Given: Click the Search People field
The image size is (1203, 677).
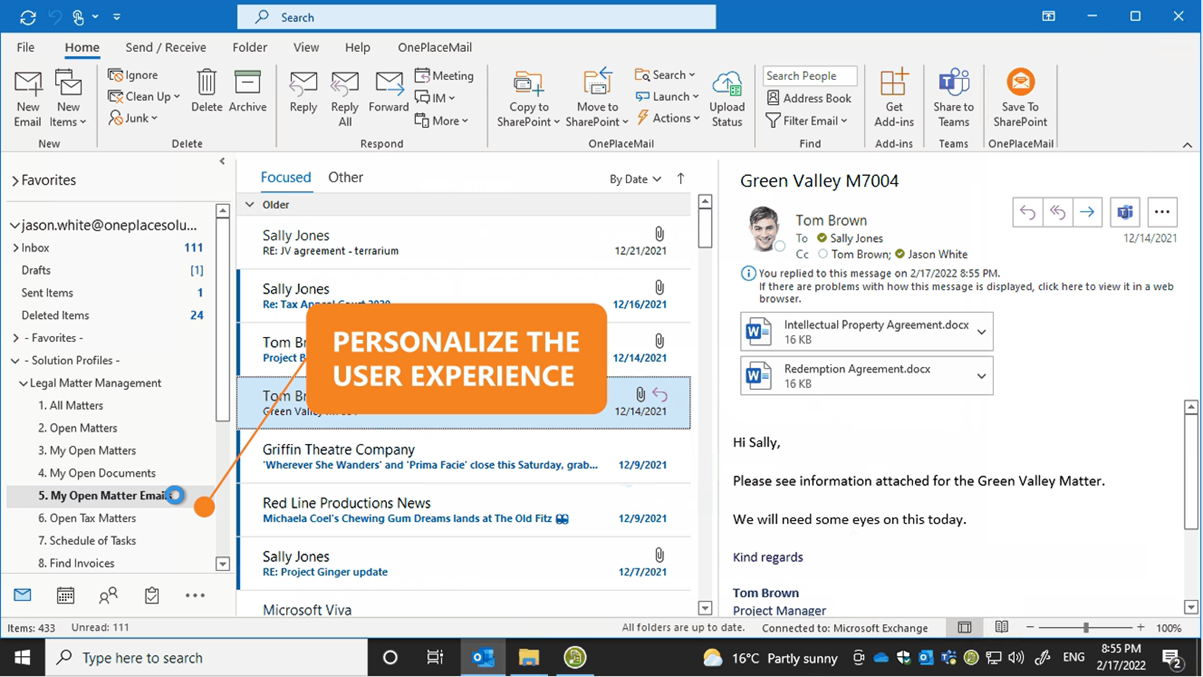Looking at the screenshot, I should point(810,76).
